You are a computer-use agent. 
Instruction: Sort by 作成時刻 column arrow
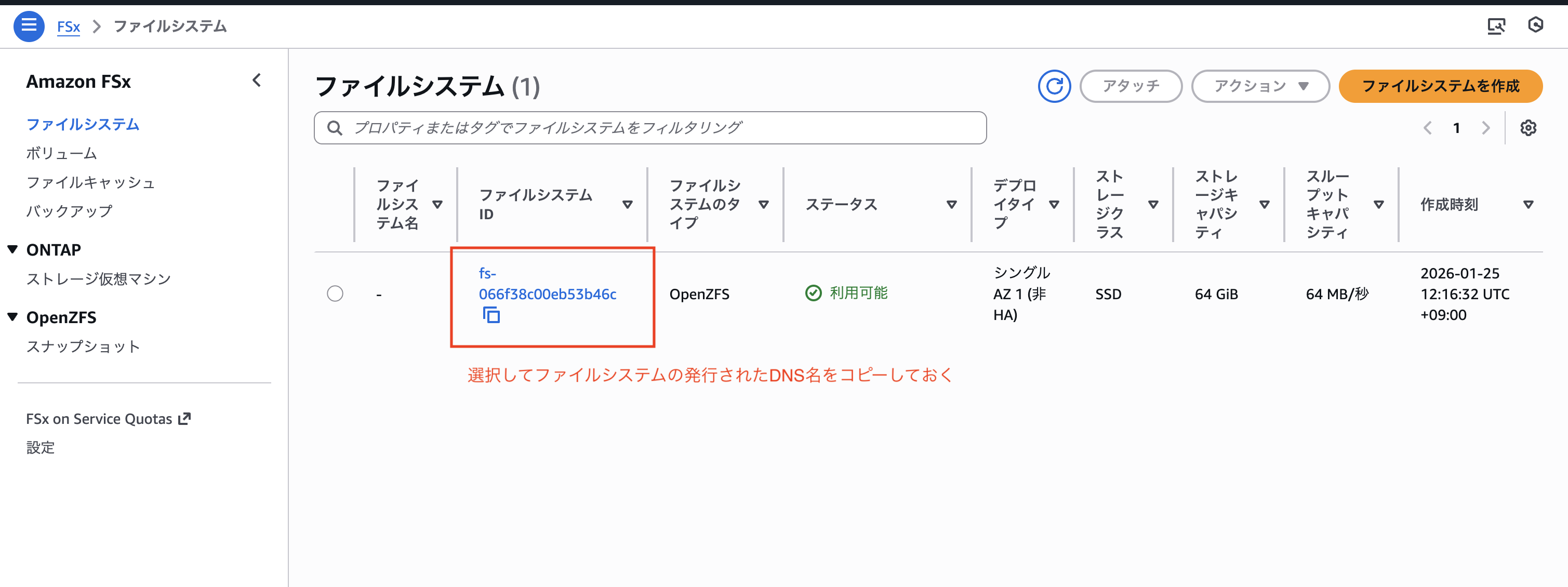coord(1527,205)
